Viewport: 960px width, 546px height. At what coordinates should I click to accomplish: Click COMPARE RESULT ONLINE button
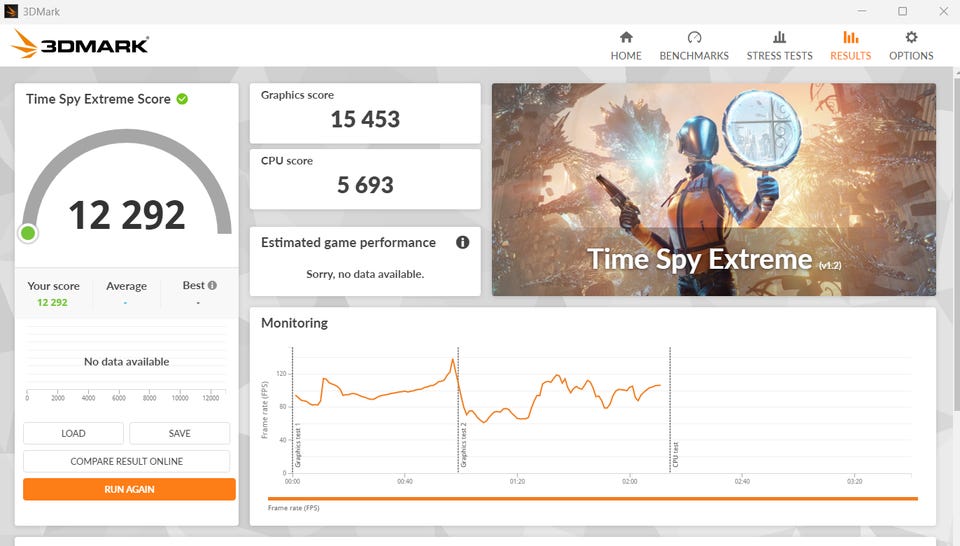coord(127,461)
